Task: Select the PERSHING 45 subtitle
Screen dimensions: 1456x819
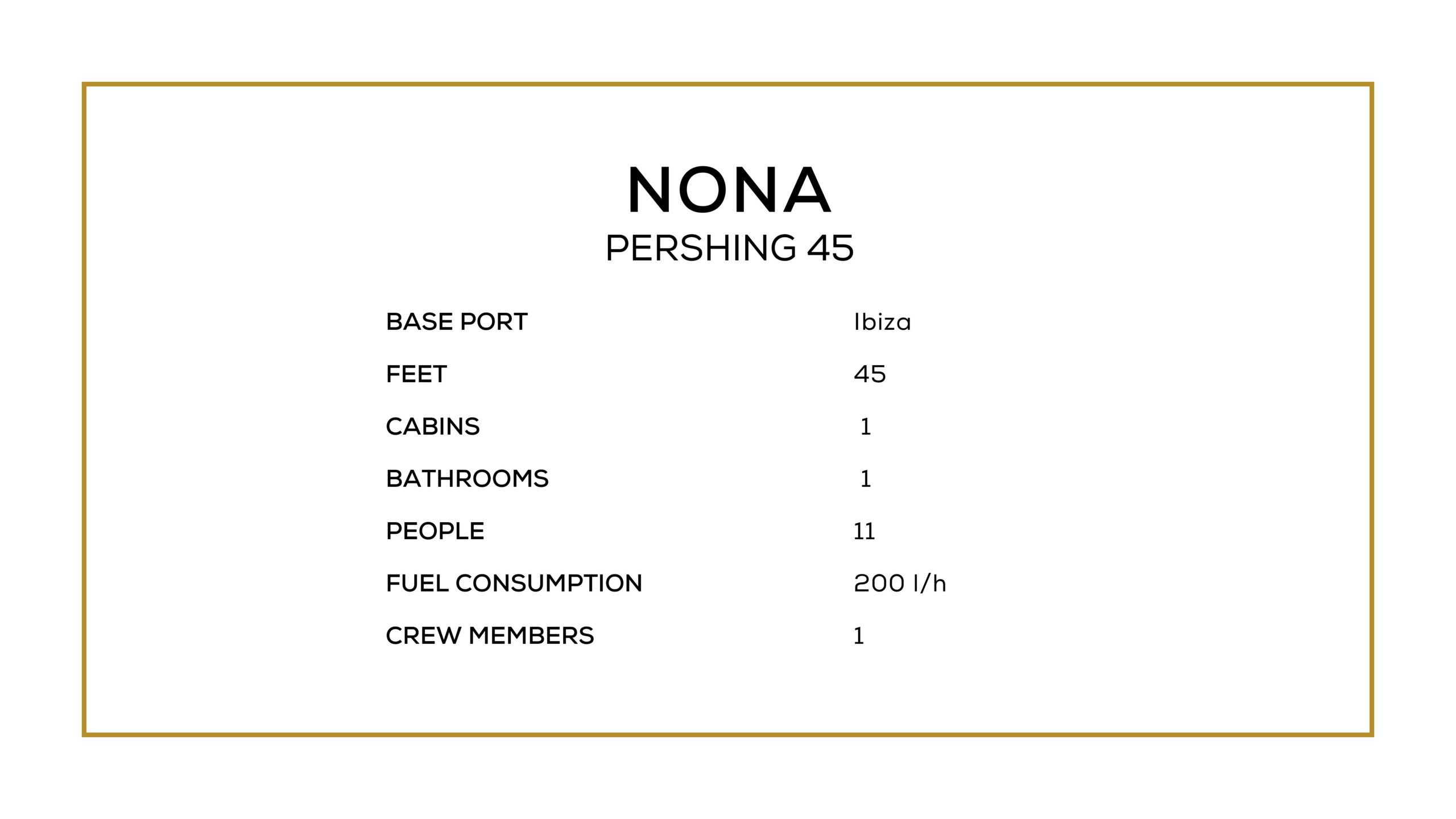Action: click(x=730, y=248)
